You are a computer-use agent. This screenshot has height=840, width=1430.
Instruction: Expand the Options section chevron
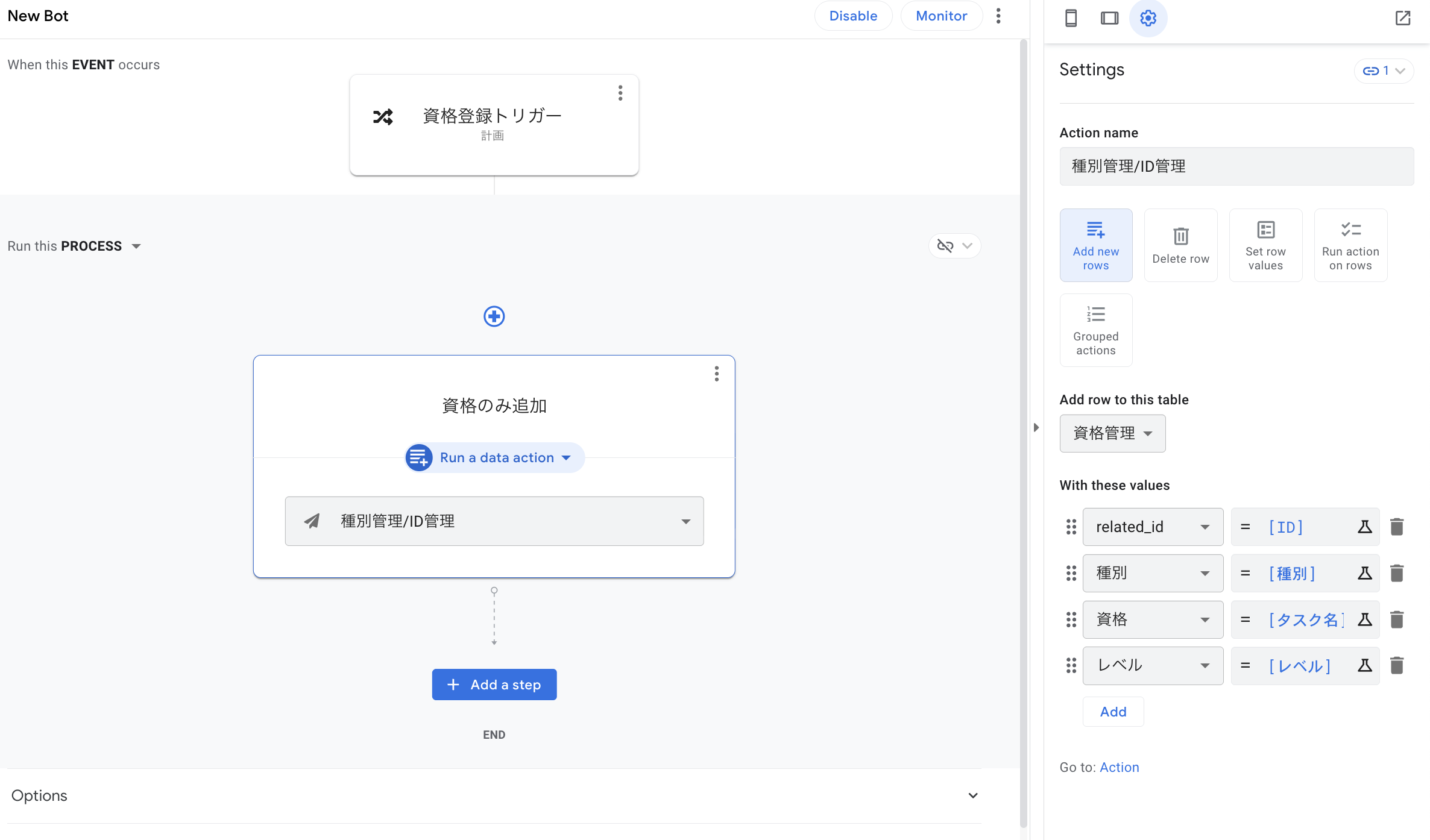[x=972, y=795]
